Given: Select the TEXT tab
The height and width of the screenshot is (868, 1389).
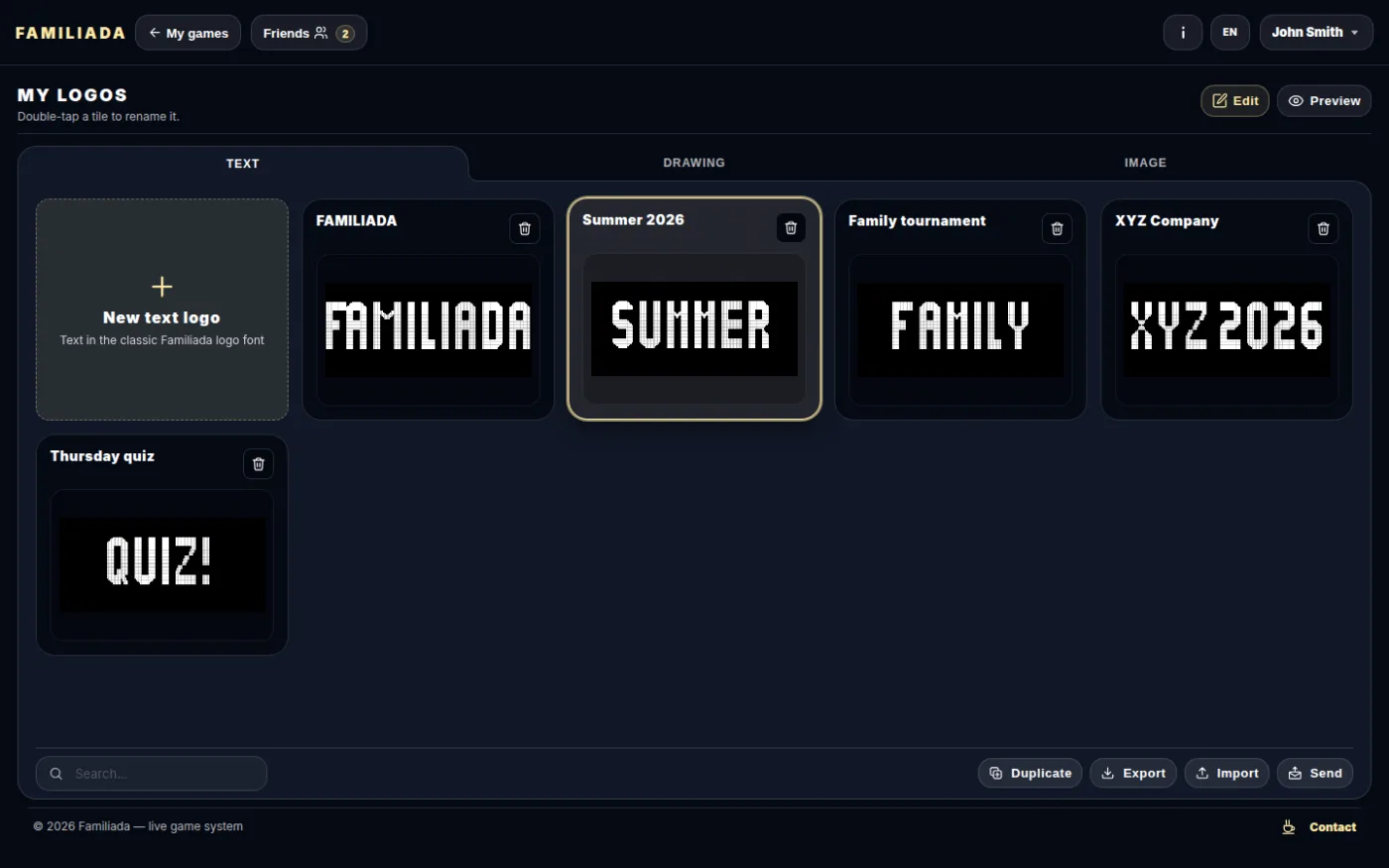Looking at the screenshot, I should click(x=243, y=164).
